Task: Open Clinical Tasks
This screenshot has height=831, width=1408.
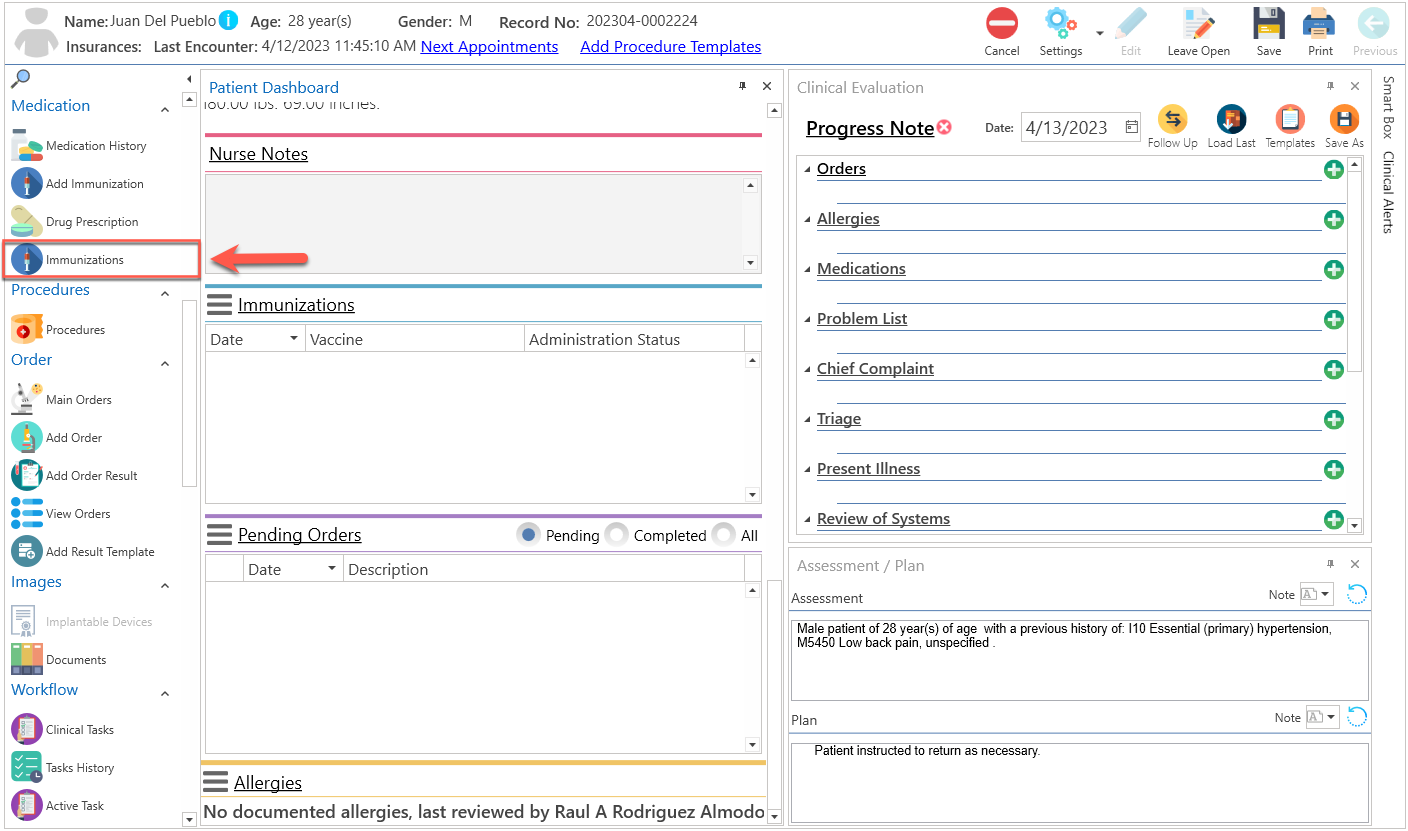Action: pos(63,730)
